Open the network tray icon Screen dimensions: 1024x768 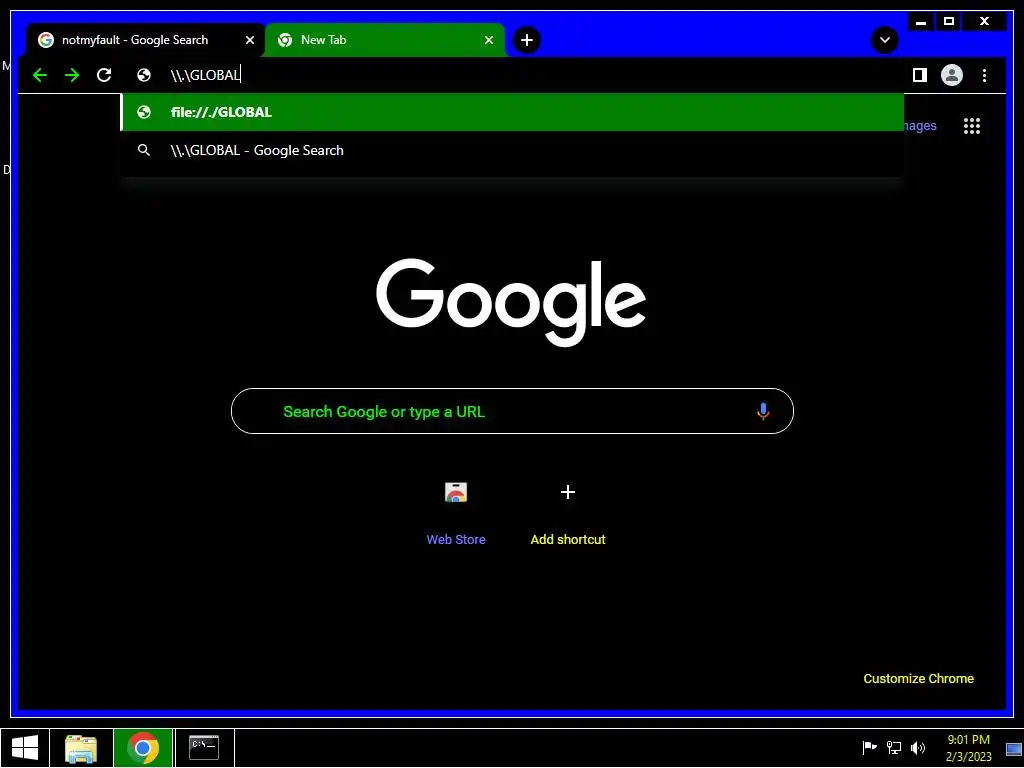pyautogui.click(x=893, y=748)
